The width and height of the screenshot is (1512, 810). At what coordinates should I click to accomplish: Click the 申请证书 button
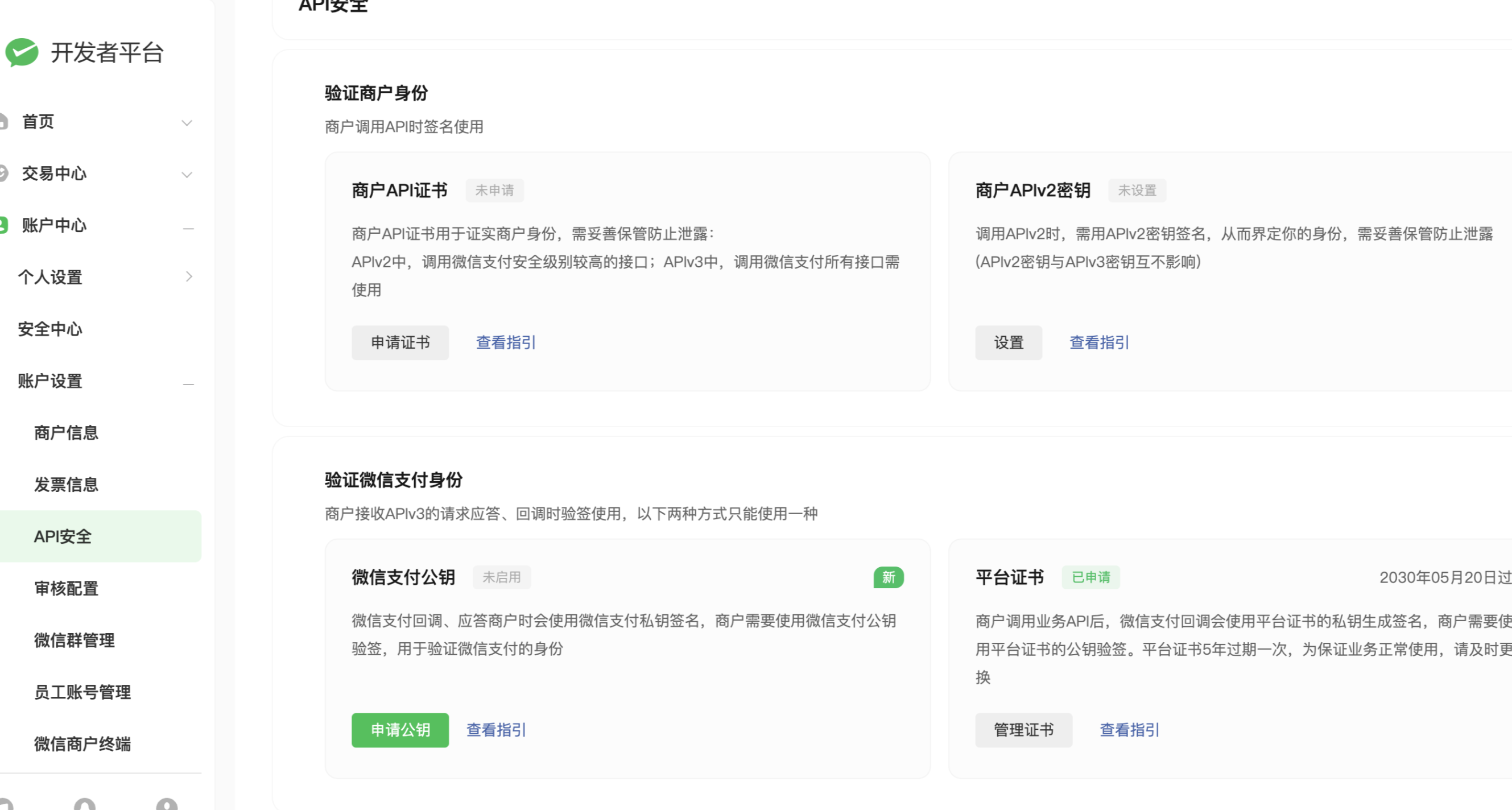click(400, 343)
